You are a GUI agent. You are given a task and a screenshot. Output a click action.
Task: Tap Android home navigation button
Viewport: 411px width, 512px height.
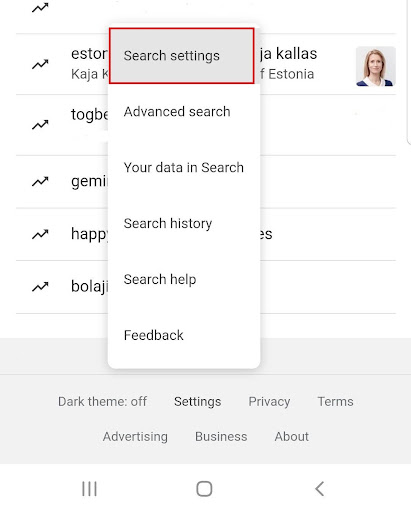point(204,489)
